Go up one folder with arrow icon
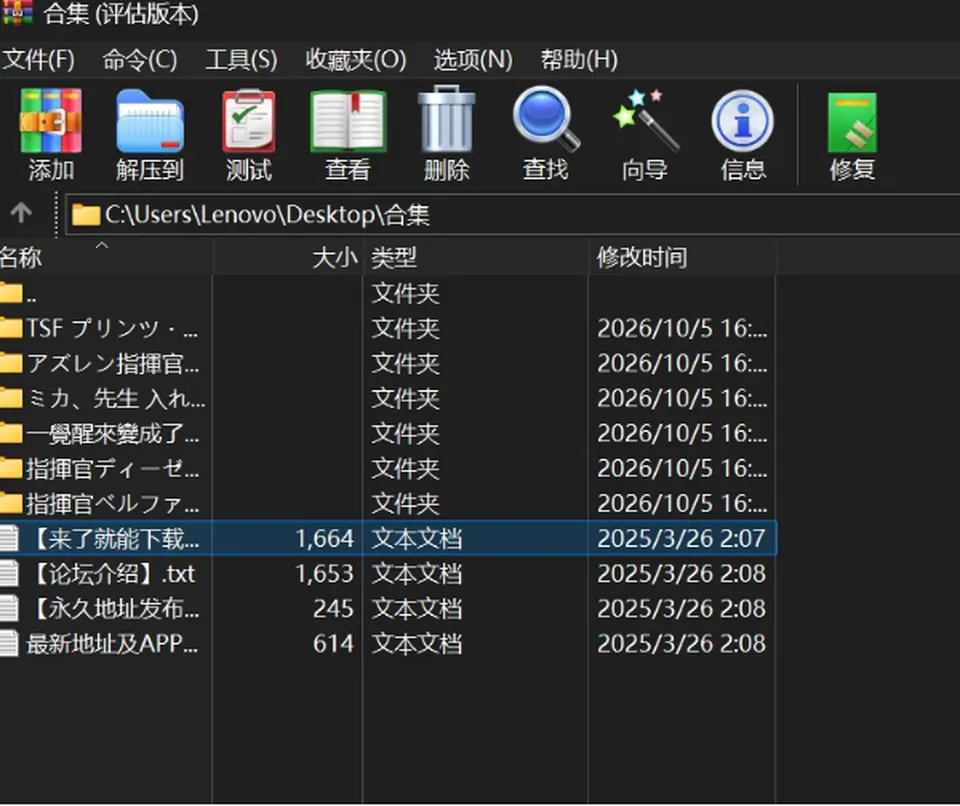The height and width of the screenshot is (806, 960). tap(21, 213)
